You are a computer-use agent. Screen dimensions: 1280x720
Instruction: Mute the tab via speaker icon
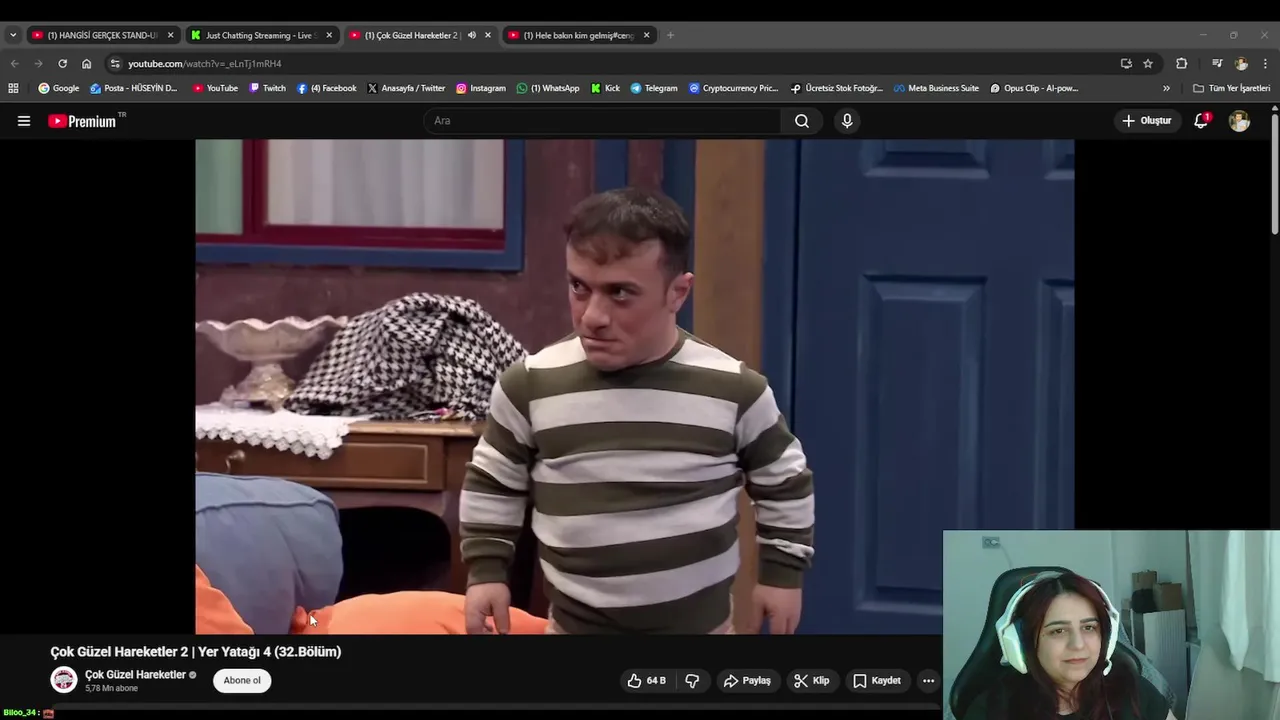(x=471, y=35)
